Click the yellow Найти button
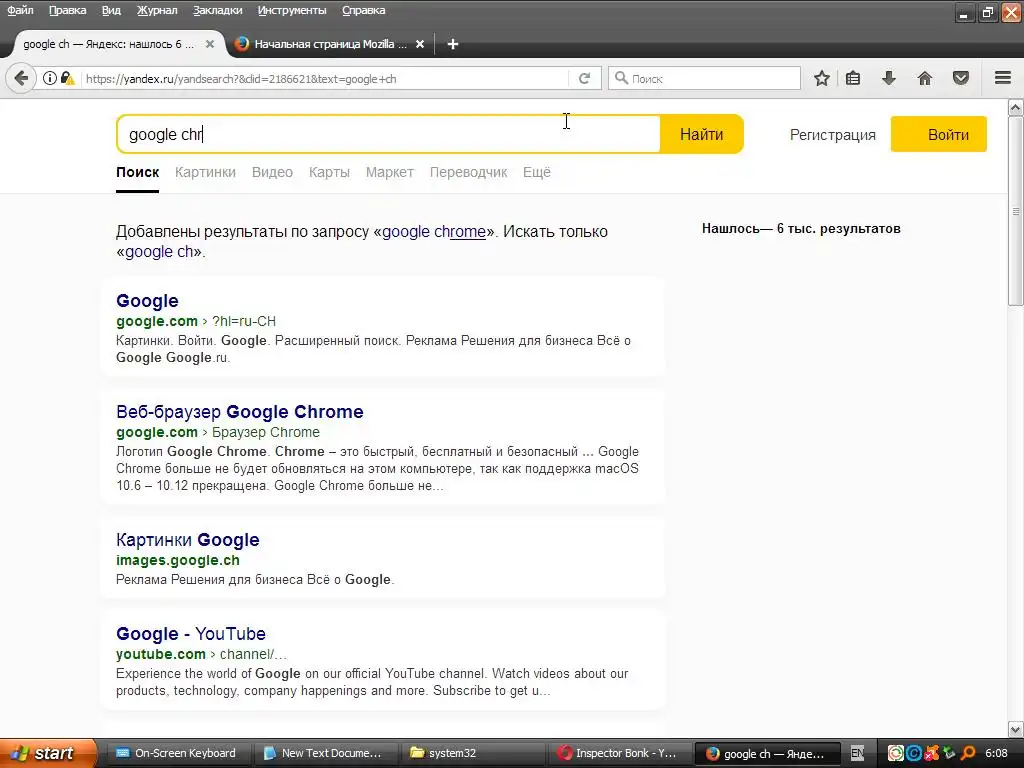This screenshot has height=768, width=1024. coord(701,134)
